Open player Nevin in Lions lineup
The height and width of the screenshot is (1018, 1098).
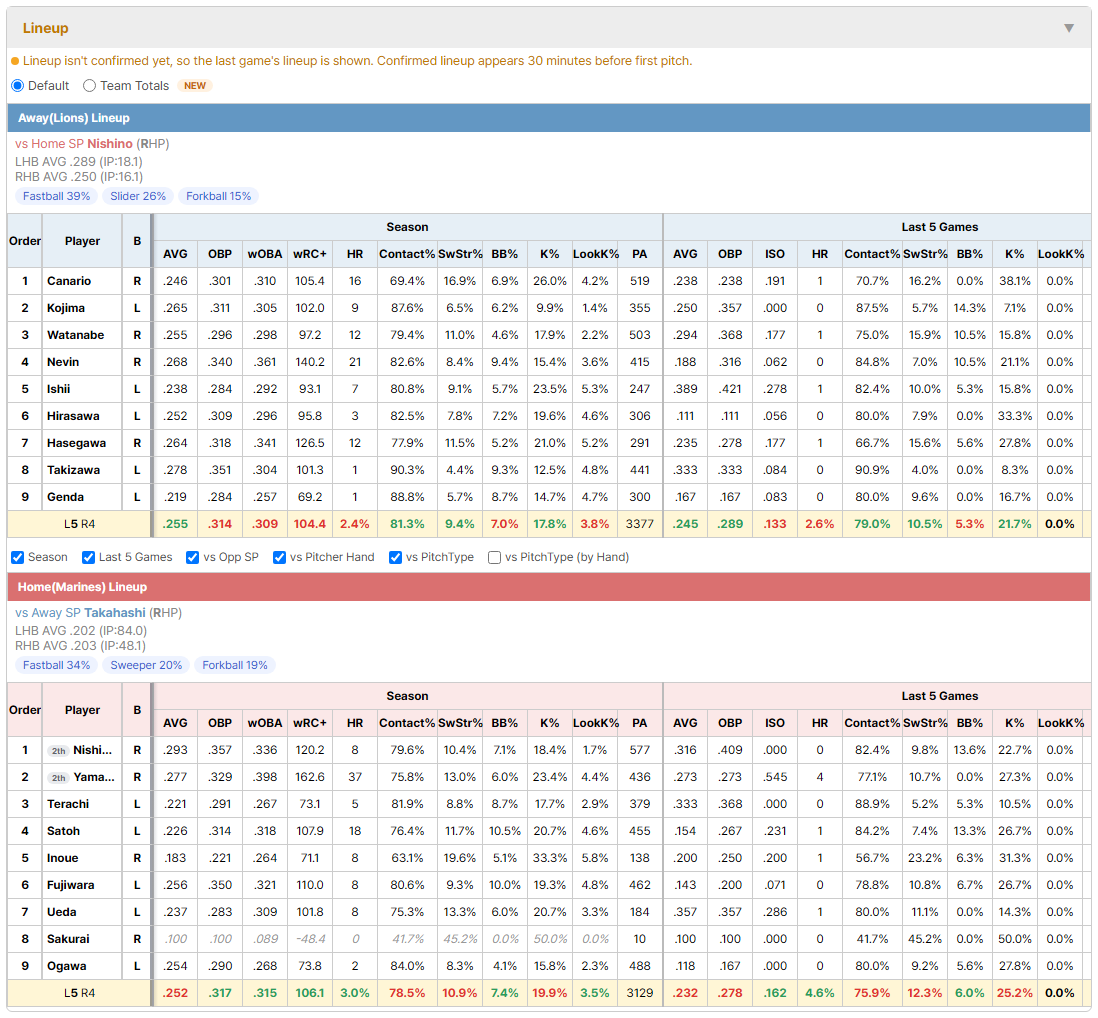point(63,362)
